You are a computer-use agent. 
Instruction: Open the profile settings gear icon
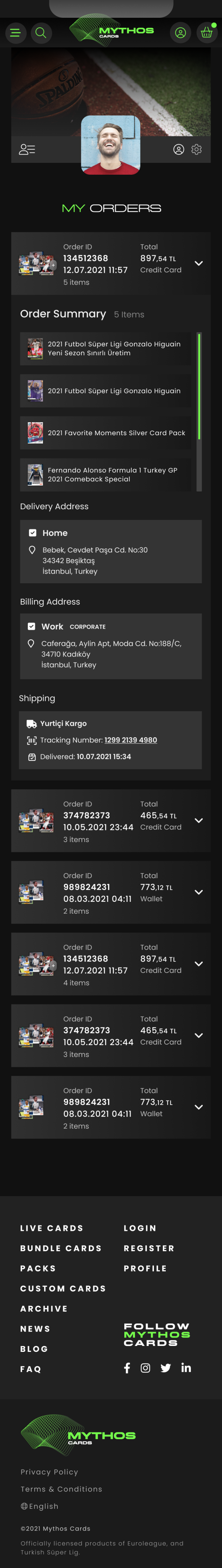(x=196, y=150)
